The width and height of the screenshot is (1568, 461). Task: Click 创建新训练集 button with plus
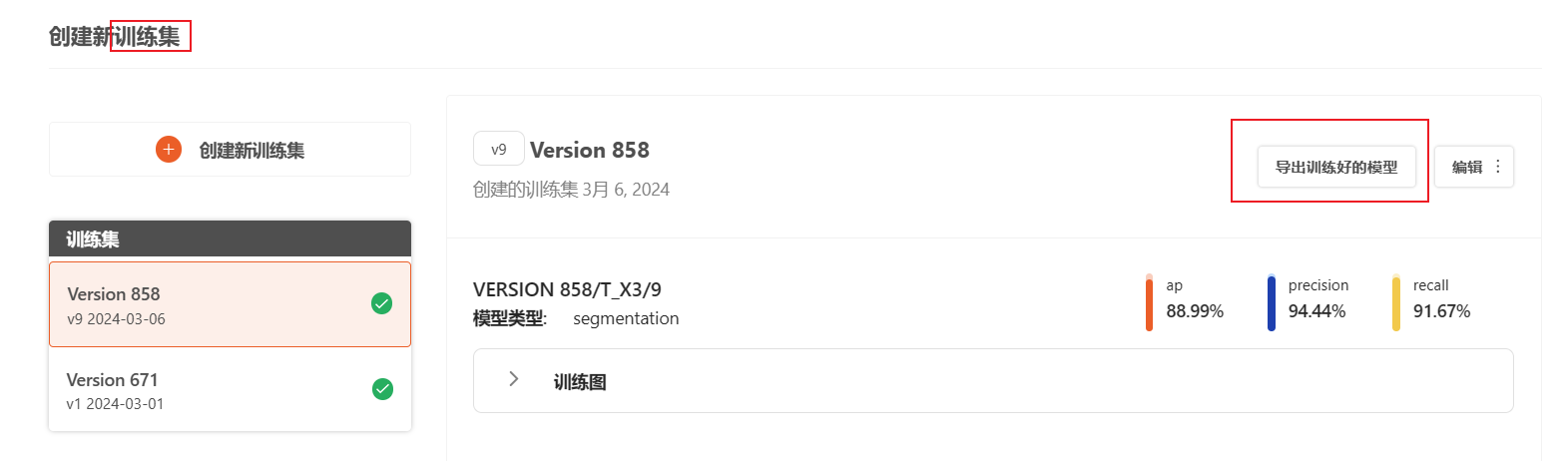coord(230,150)
